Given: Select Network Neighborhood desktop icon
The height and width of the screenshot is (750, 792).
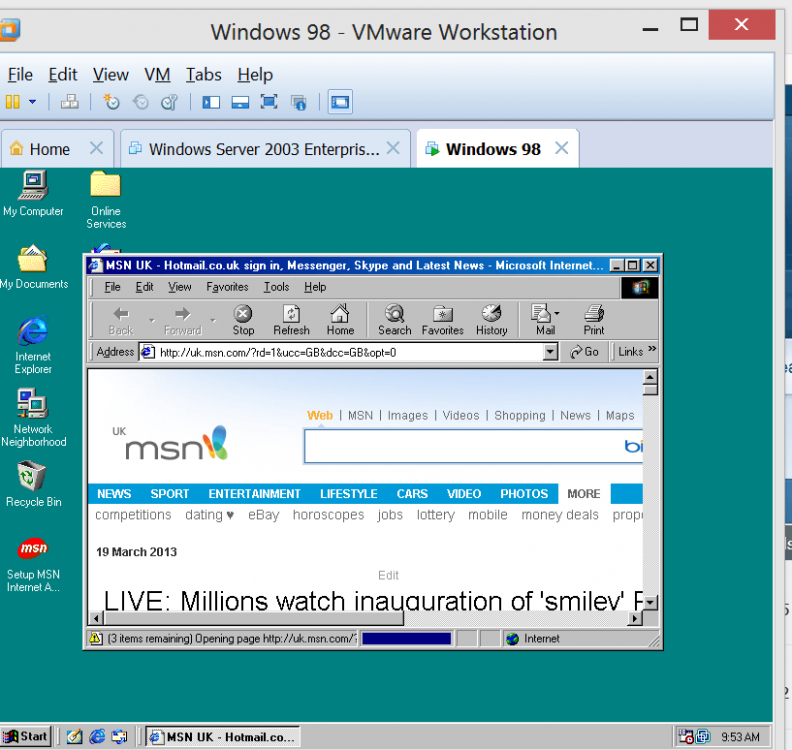Looking at the screenshot, I should pyautogui.click(x=33, y=418).
